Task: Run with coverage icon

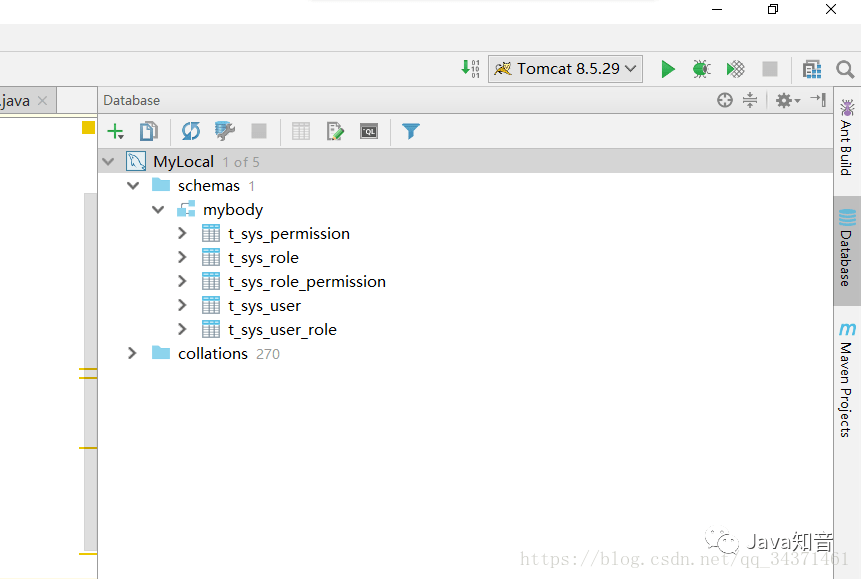Action: 735,69
